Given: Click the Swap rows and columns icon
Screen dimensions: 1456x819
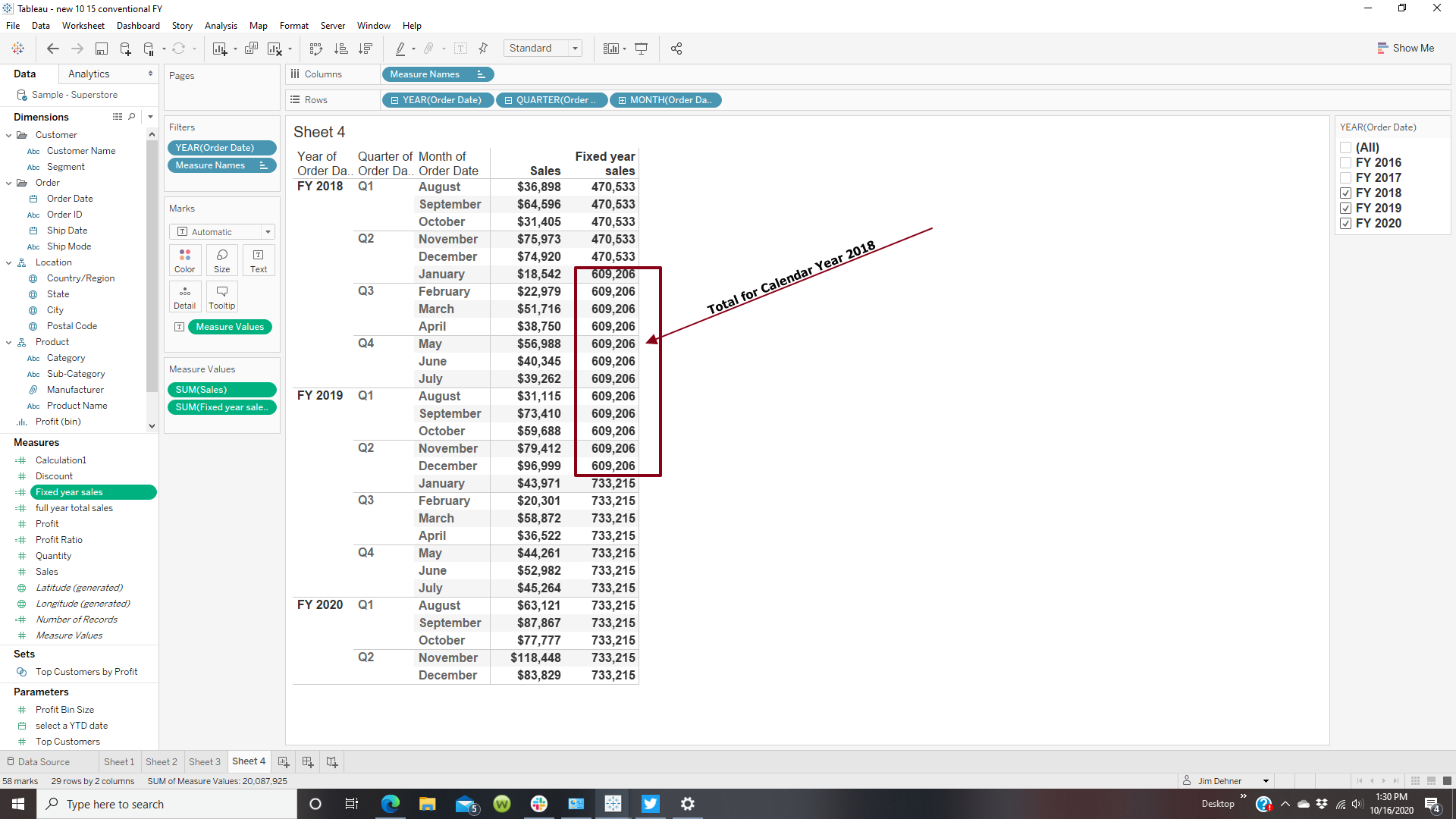Looking at the screenshot, I should [x=316, y=49].
